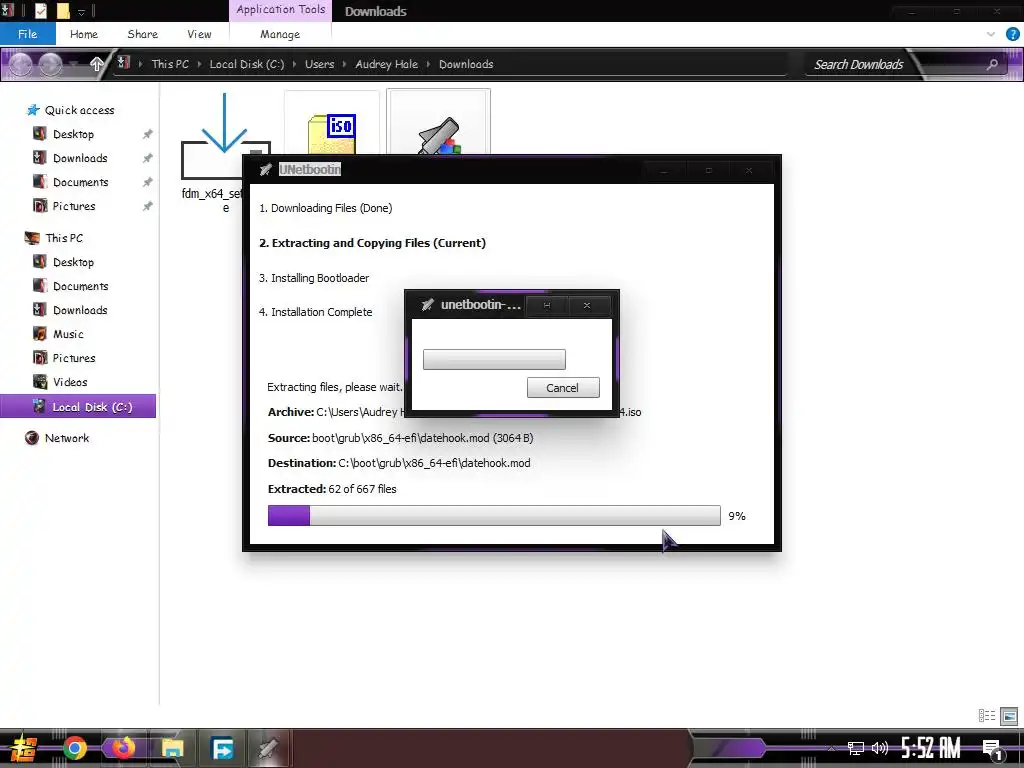Click Audrey Hale in the address path
This screenshot has width=1024, height=768.
[387, 64]
